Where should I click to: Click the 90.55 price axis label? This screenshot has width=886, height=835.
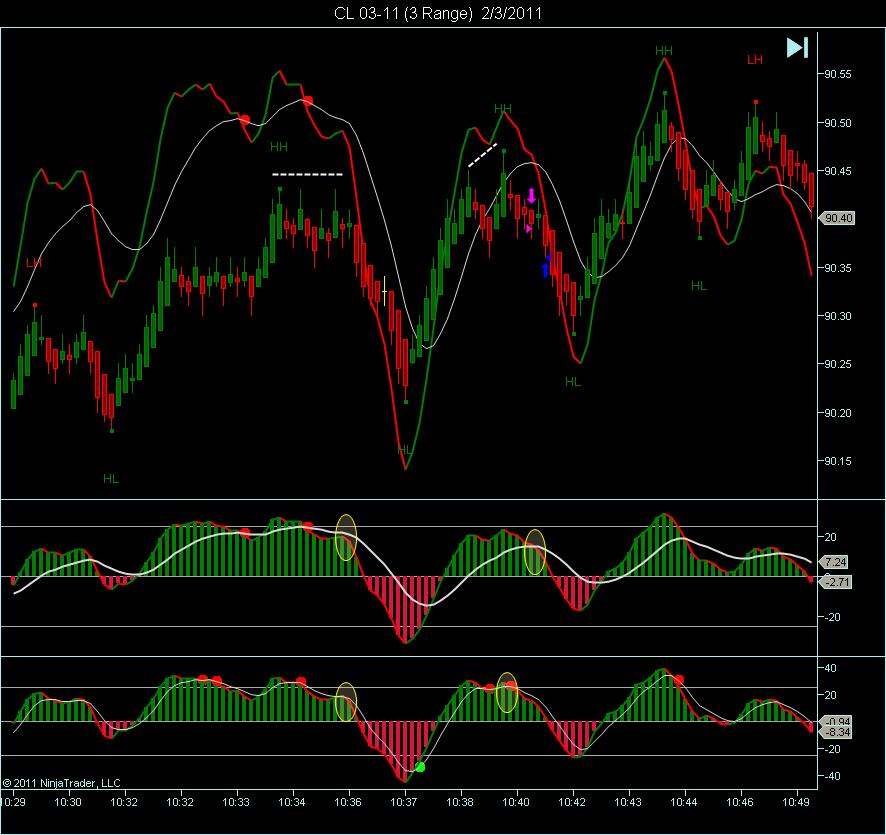pos(838,74)
